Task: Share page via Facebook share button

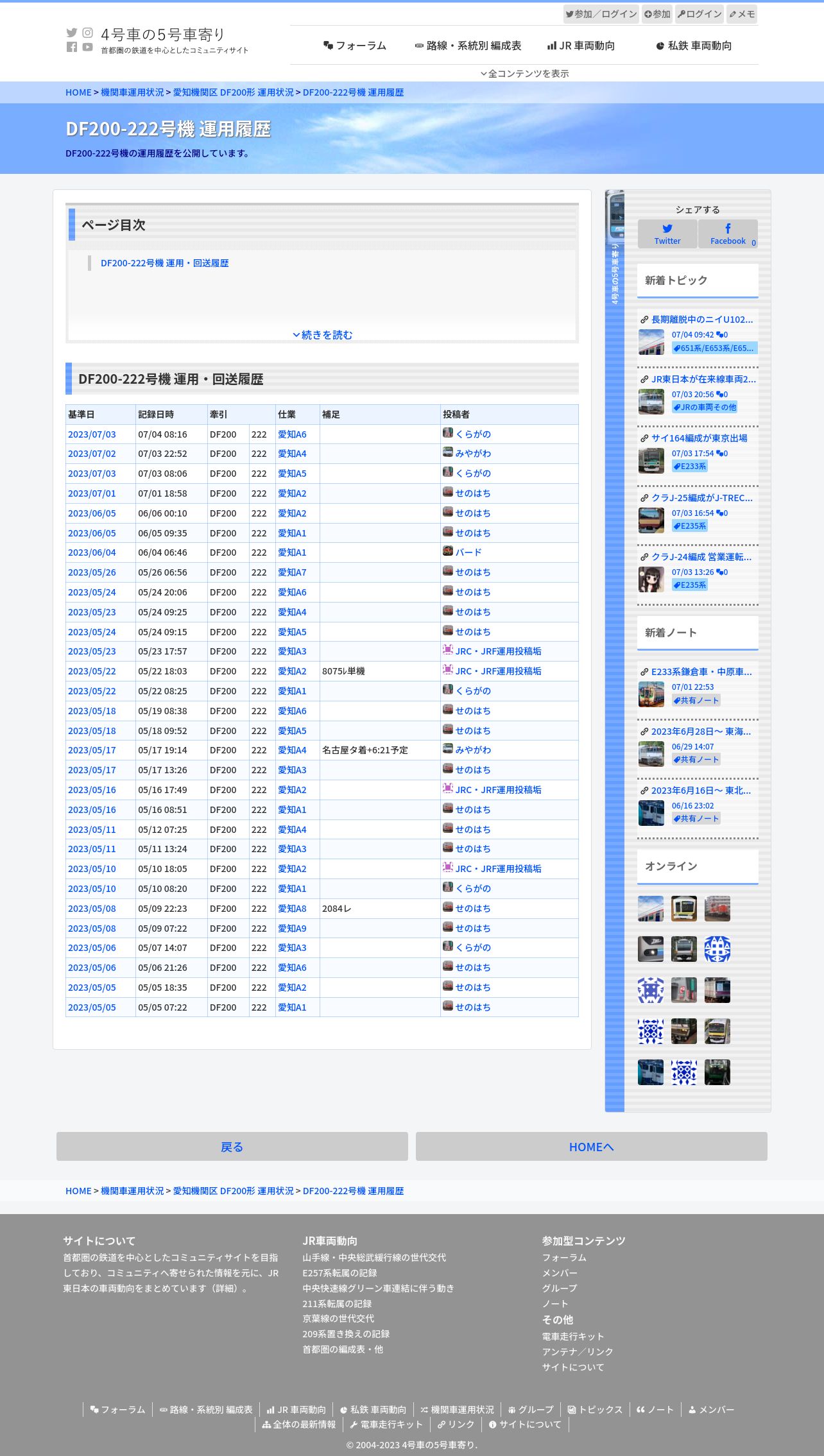Action: 728,234
